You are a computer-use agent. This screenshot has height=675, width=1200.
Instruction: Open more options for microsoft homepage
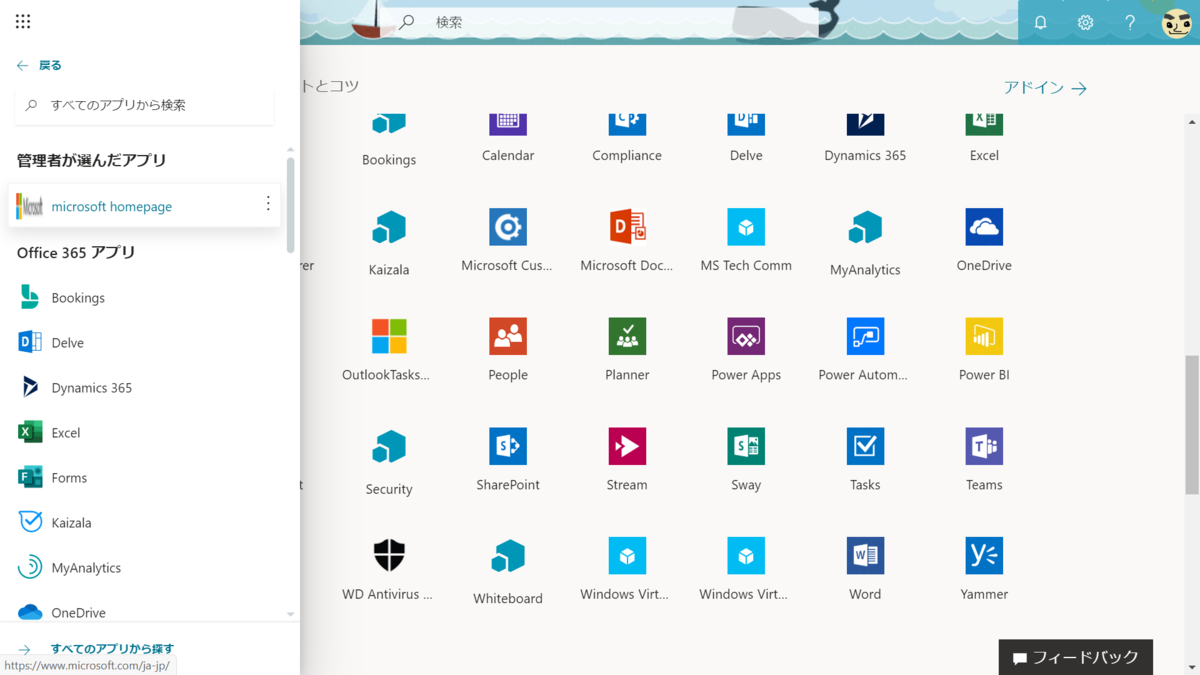pos(268,204)
